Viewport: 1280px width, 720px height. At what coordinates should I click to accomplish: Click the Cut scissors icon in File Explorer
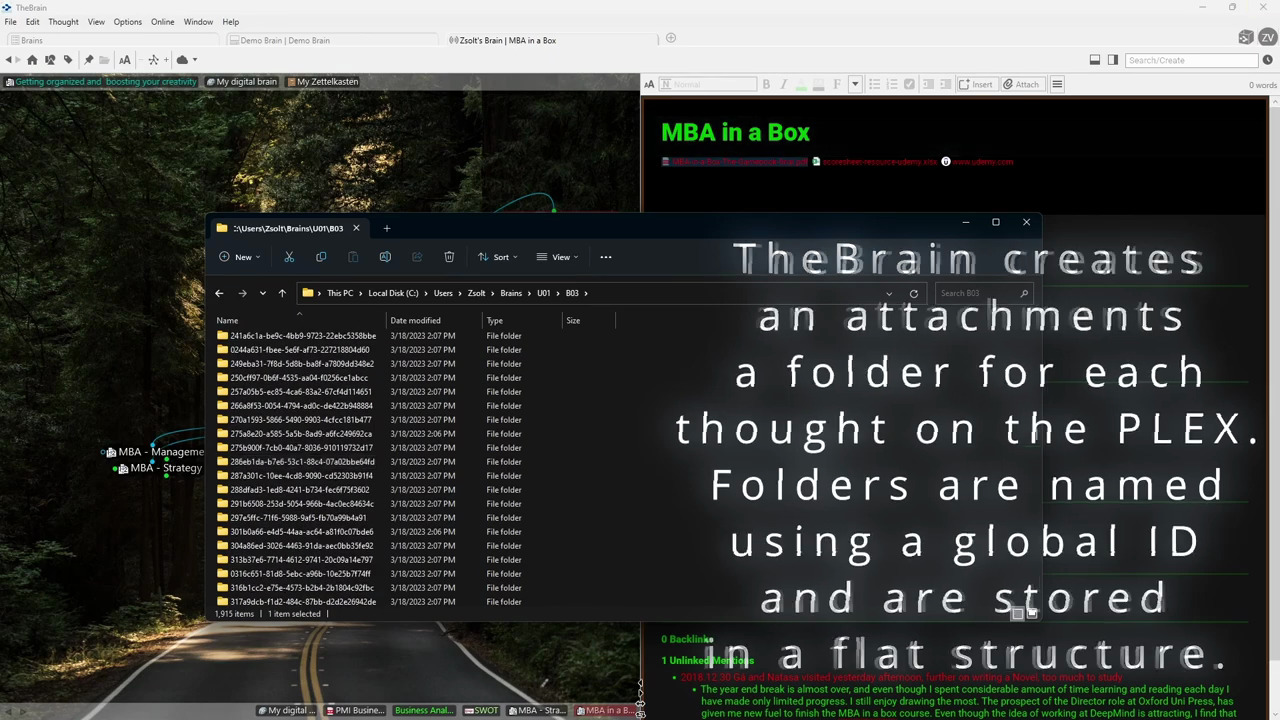click(x=289, y=257)
